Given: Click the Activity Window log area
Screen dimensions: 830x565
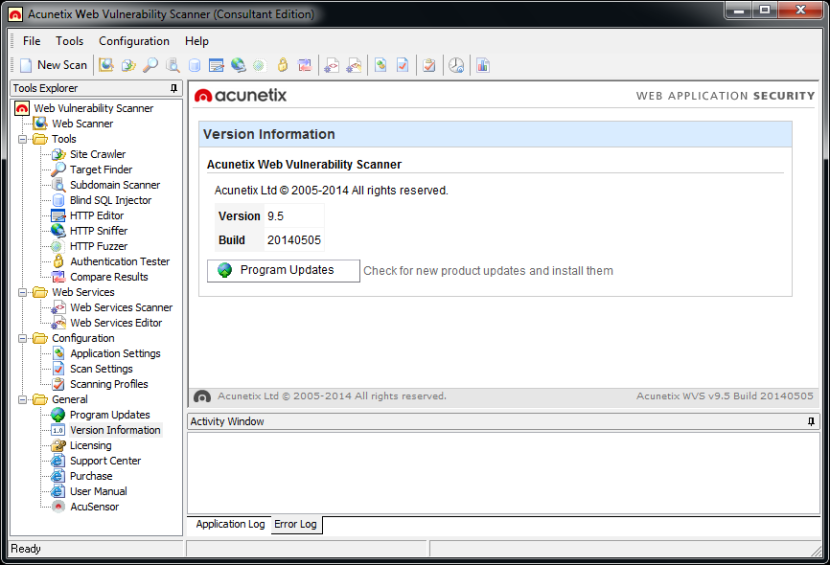Looking at the screenshot, I should [503, 472].
